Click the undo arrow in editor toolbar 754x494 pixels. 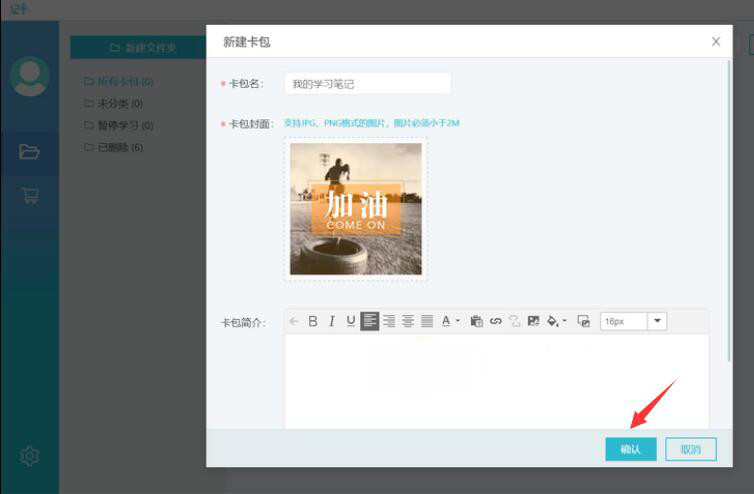pyautogui.click(x=294, y=321)
